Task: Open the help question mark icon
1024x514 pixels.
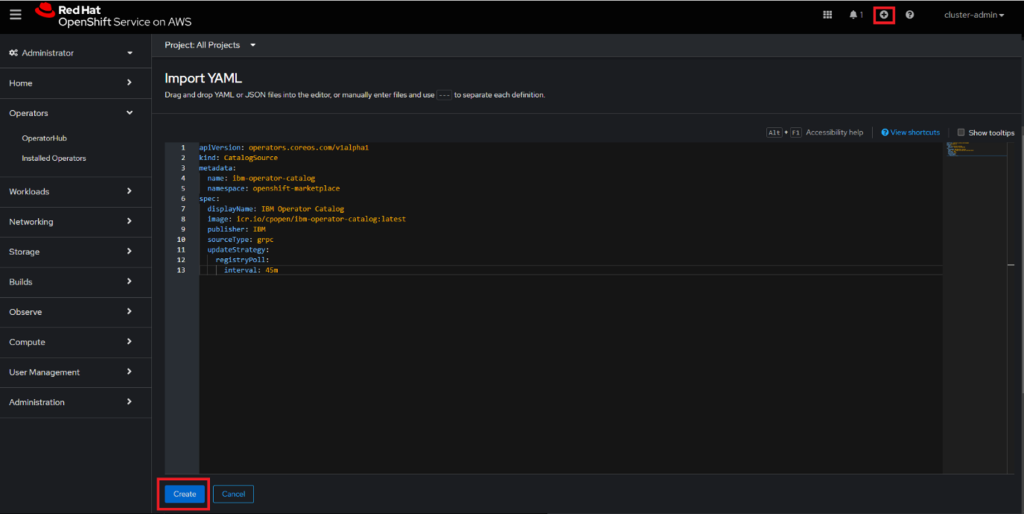Action: click(x=910, y=14)
